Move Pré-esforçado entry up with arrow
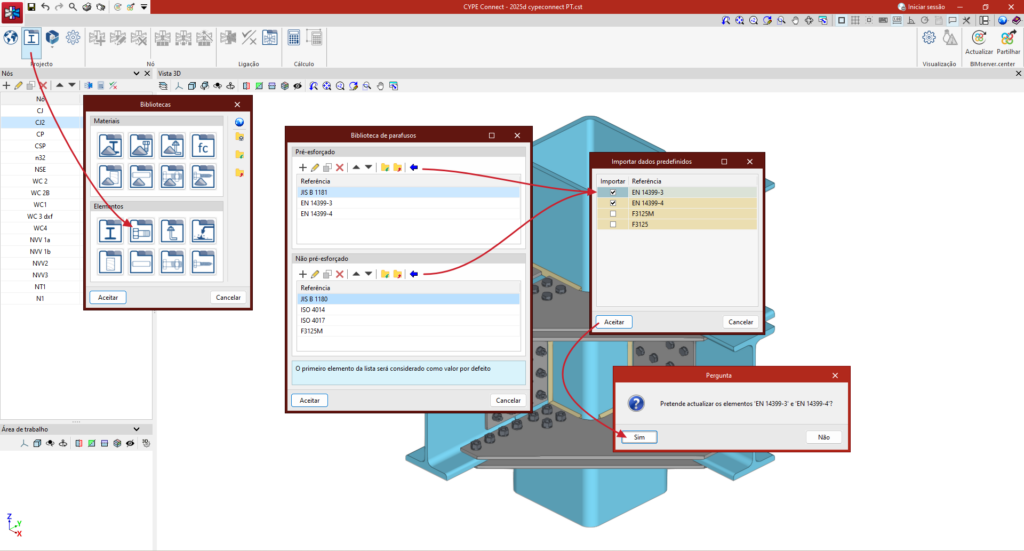This screenshot has width=1024, height=551. (x=356, y=168)
